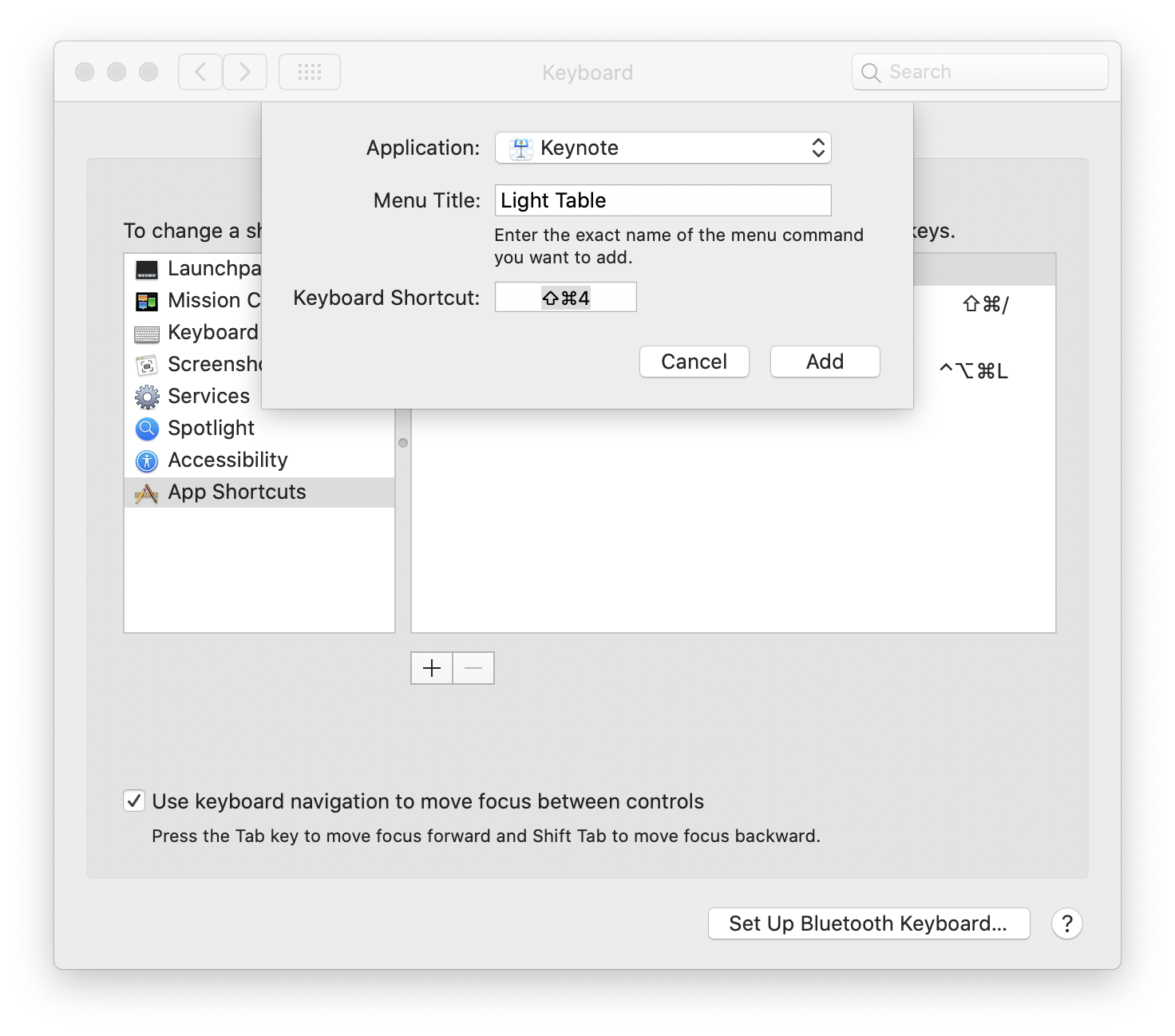Open help with the question mark button

point(1067,923)
